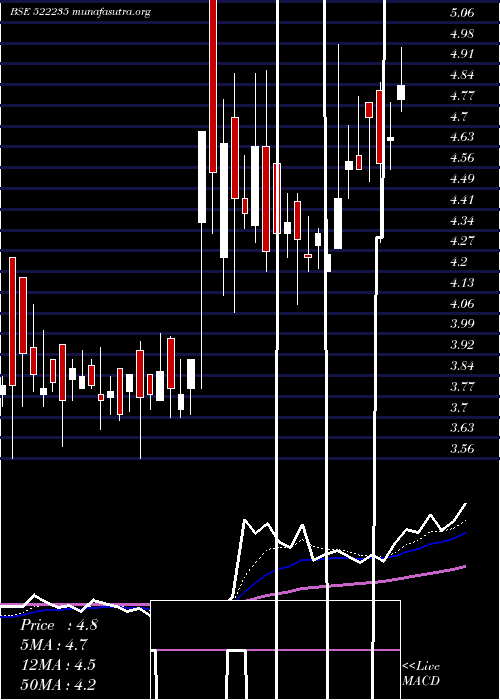500x700 pixels.
Task: Click the 3.84 price axis label
Action: coord(462,366)
